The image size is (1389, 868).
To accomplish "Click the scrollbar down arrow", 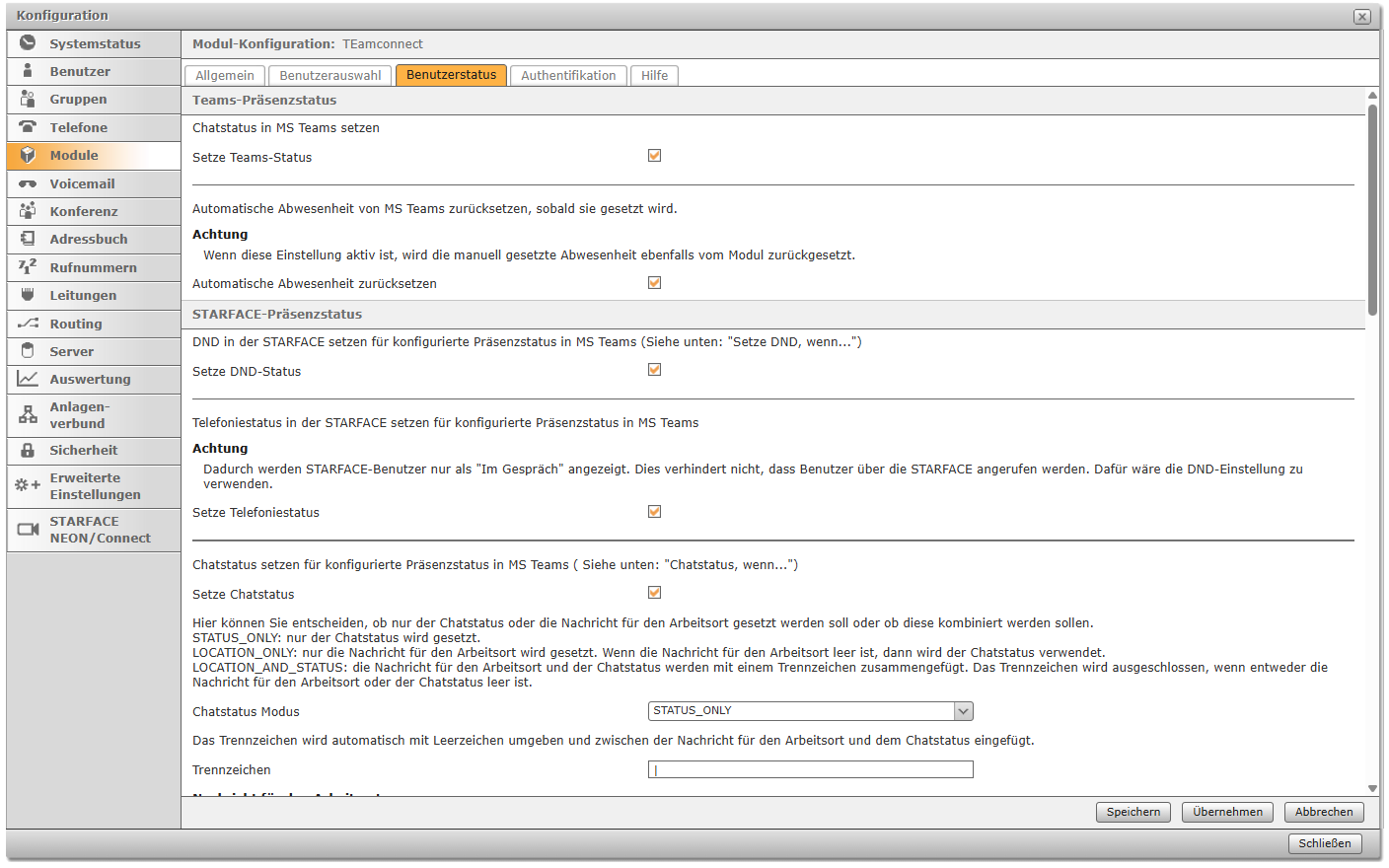I will click(x=1372, y=789).
